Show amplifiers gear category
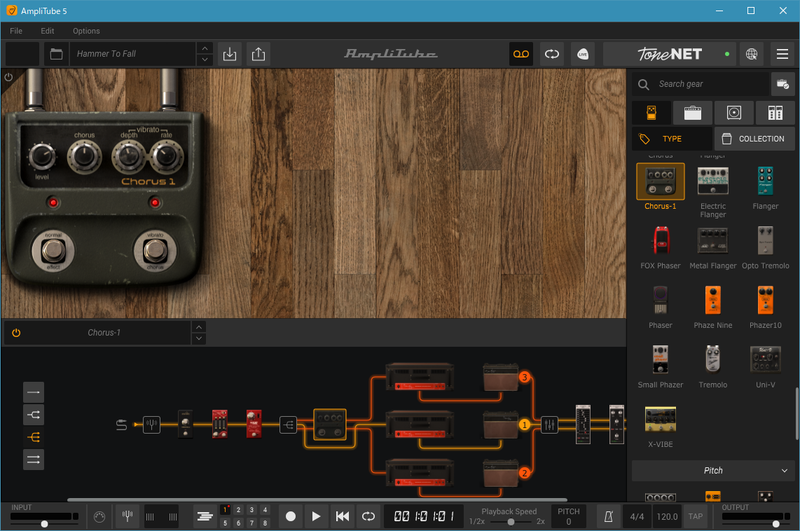This screenshot has width=800, height=531. [692, 113]
